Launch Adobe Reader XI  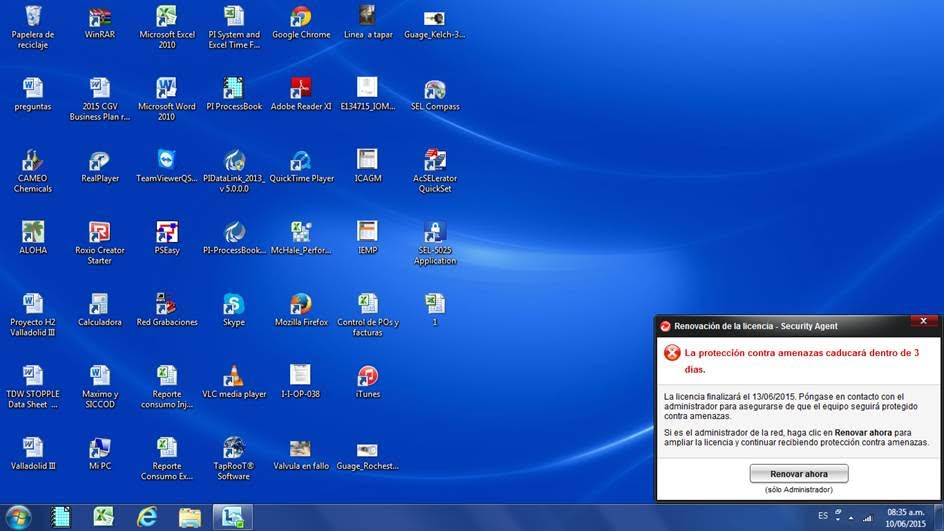tap(301, 95)
